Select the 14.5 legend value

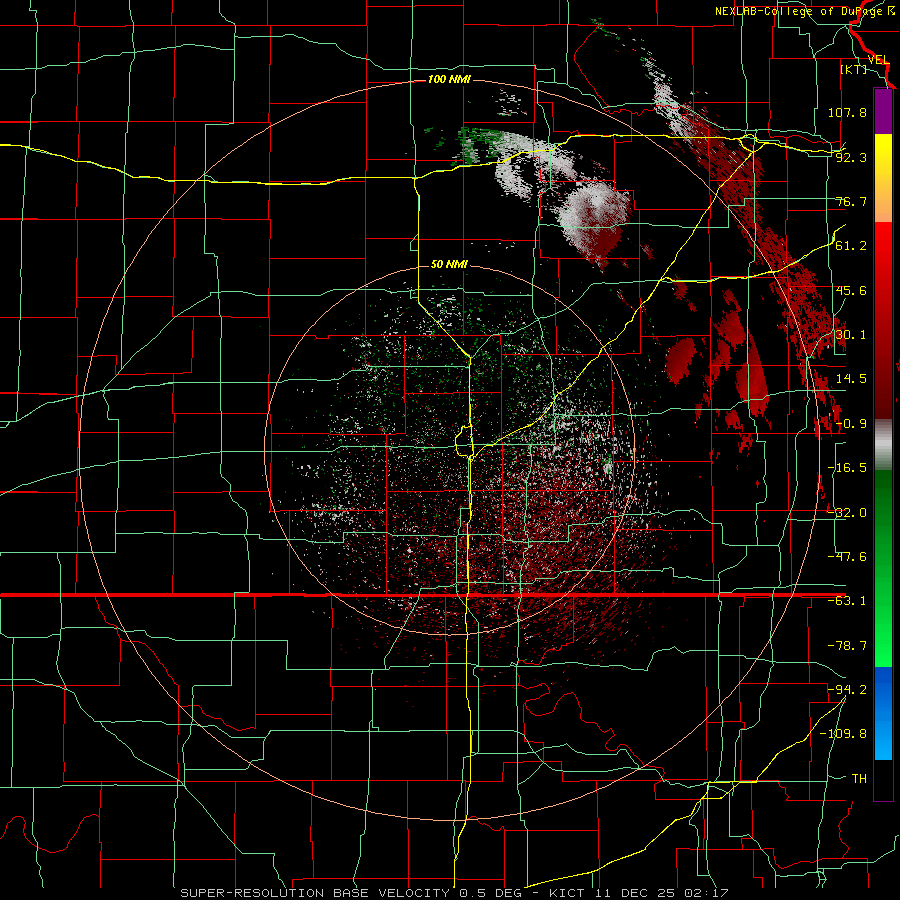click(851, 379)
